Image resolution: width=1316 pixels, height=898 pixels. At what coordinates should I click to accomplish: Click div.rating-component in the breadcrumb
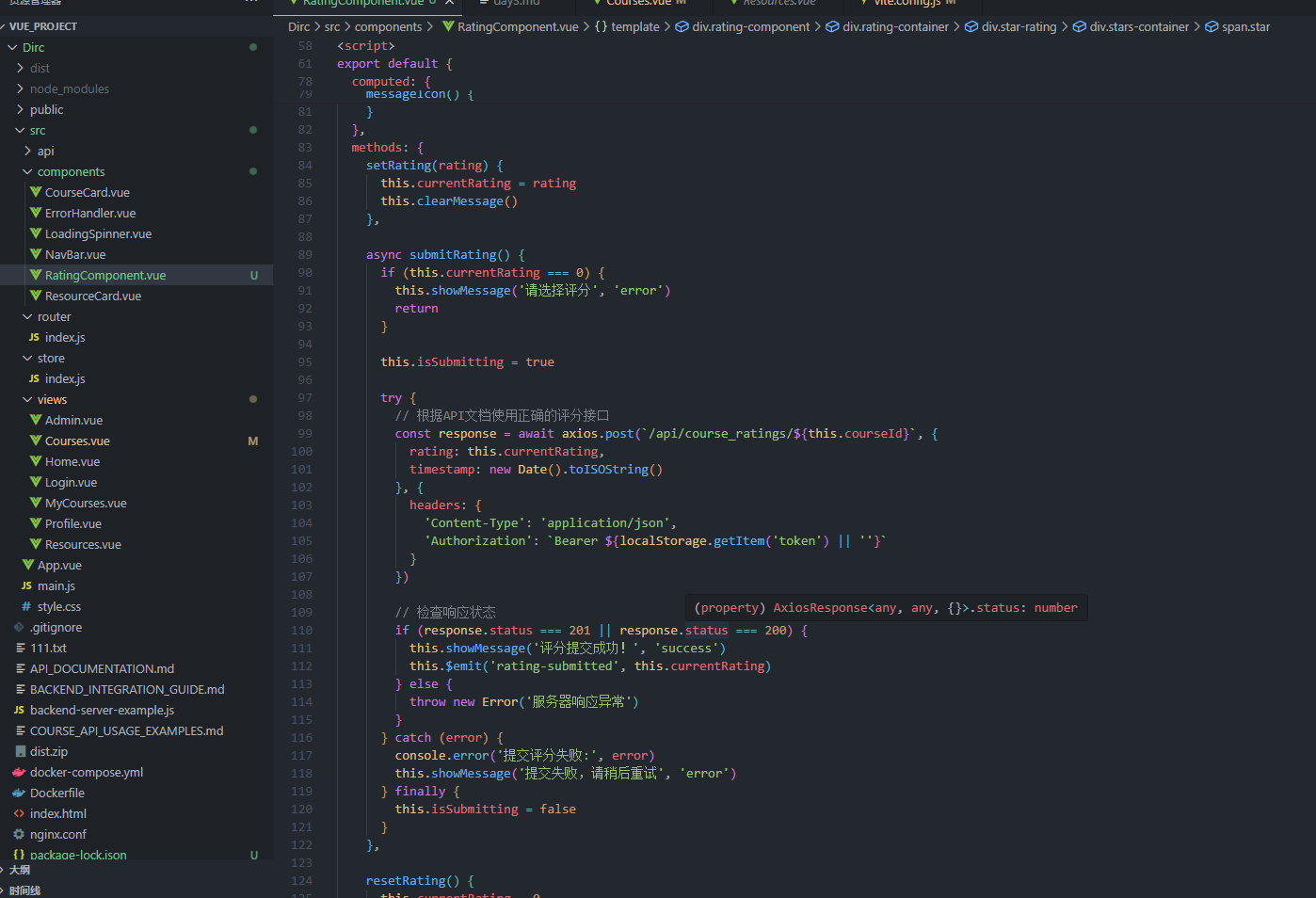750,26
